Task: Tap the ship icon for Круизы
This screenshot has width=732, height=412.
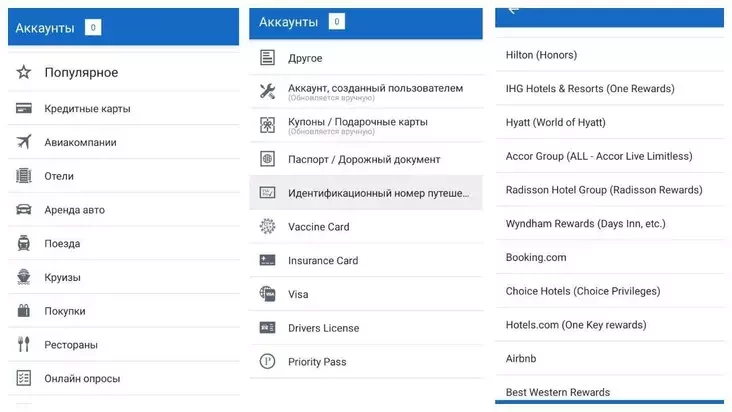Action: (x=24, y=277)
